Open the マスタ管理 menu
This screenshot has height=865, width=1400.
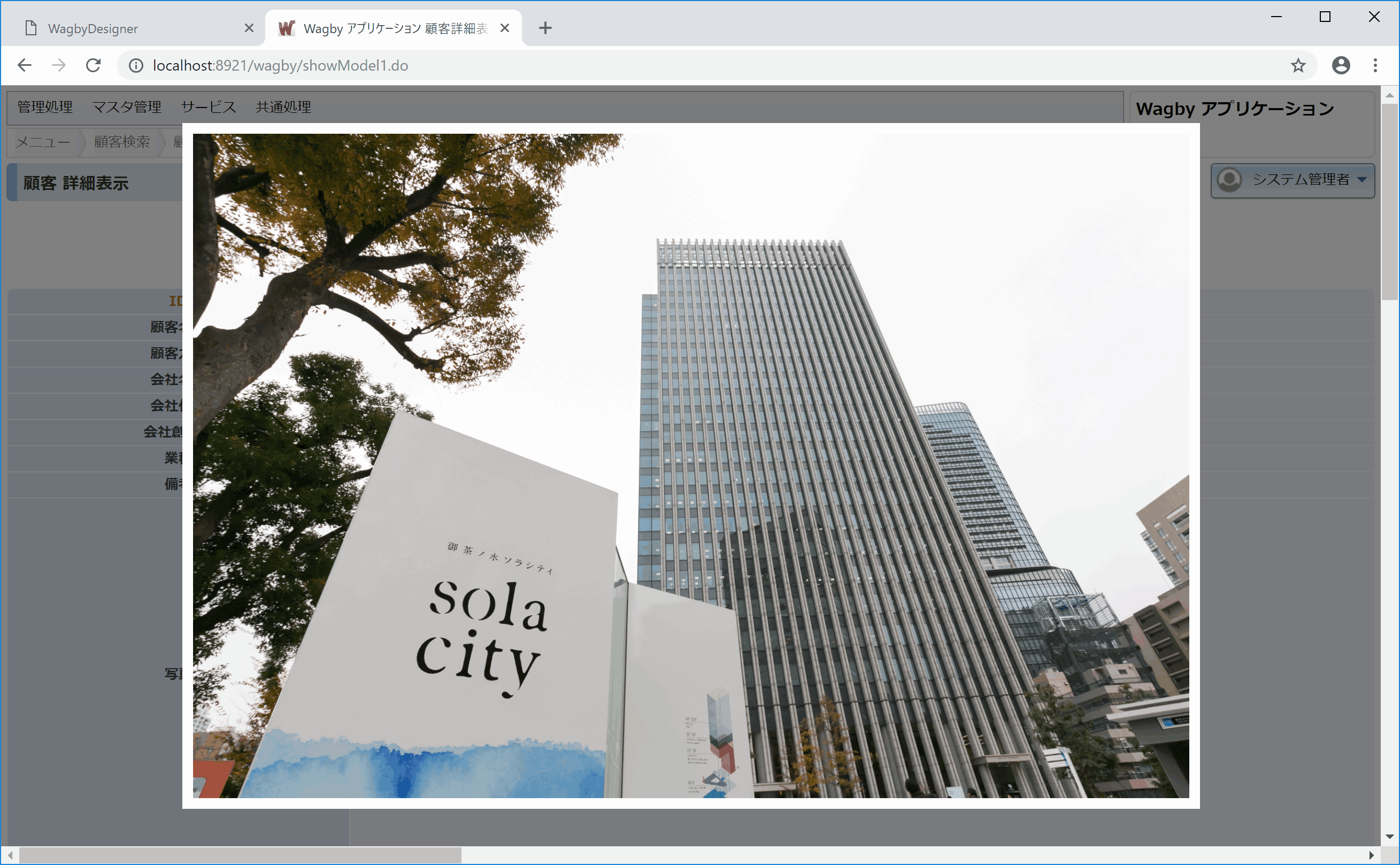click(x=127, y=107)
